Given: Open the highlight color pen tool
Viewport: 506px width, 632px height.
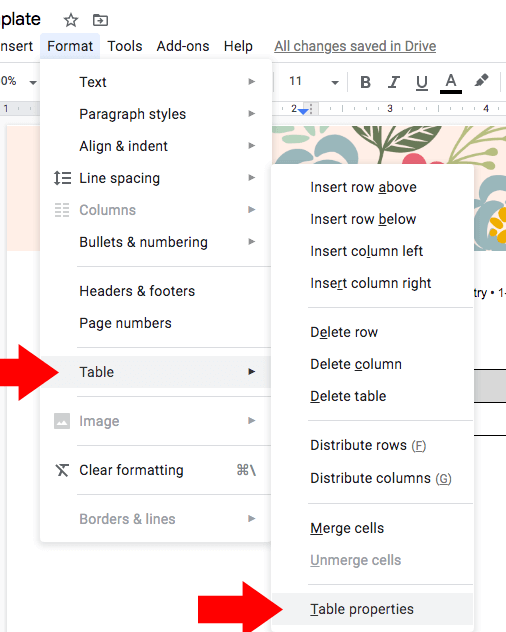Looking at the screenshot, I should tap(481, 80).
